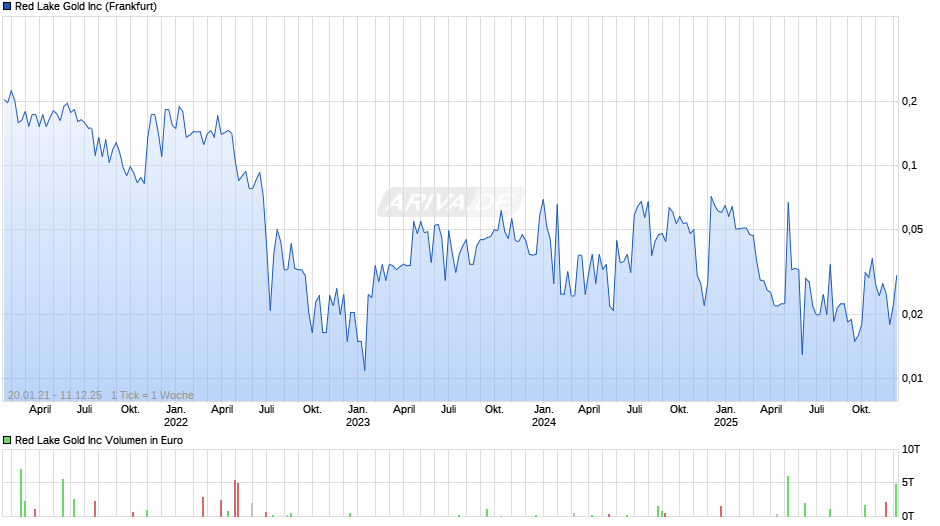Click the red volume bars near May 2022
The height and width of the screenshot is (526, 940).
click(x=236, y=498)
